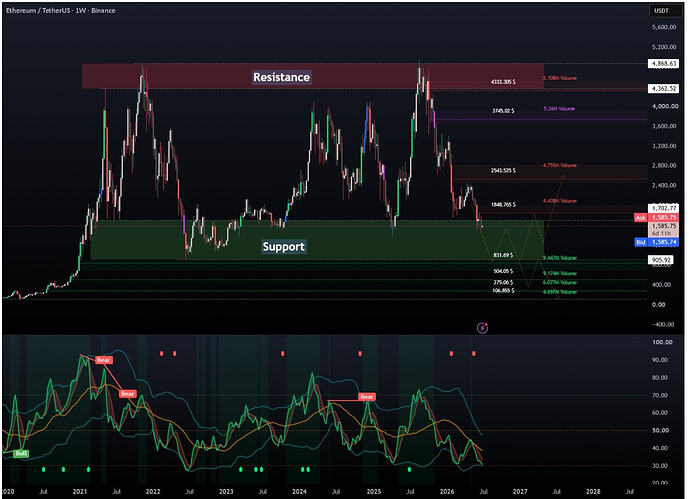This screenshot has height=499, width=689.
Task: Click the green 9.447M Volume label
Action: tap(559, 258)
